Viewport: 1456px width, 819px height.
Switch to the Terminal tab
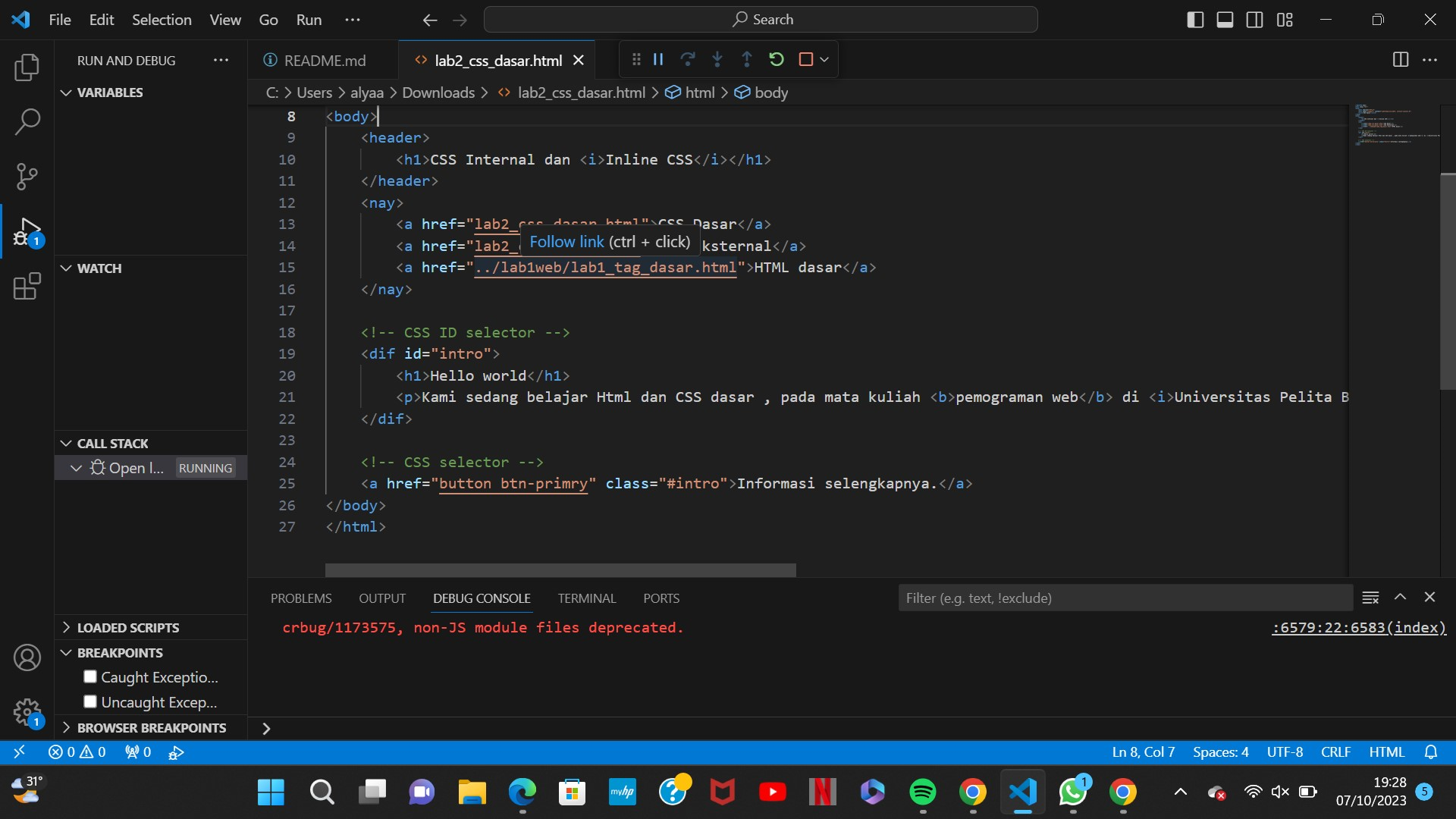pos(586,598)
